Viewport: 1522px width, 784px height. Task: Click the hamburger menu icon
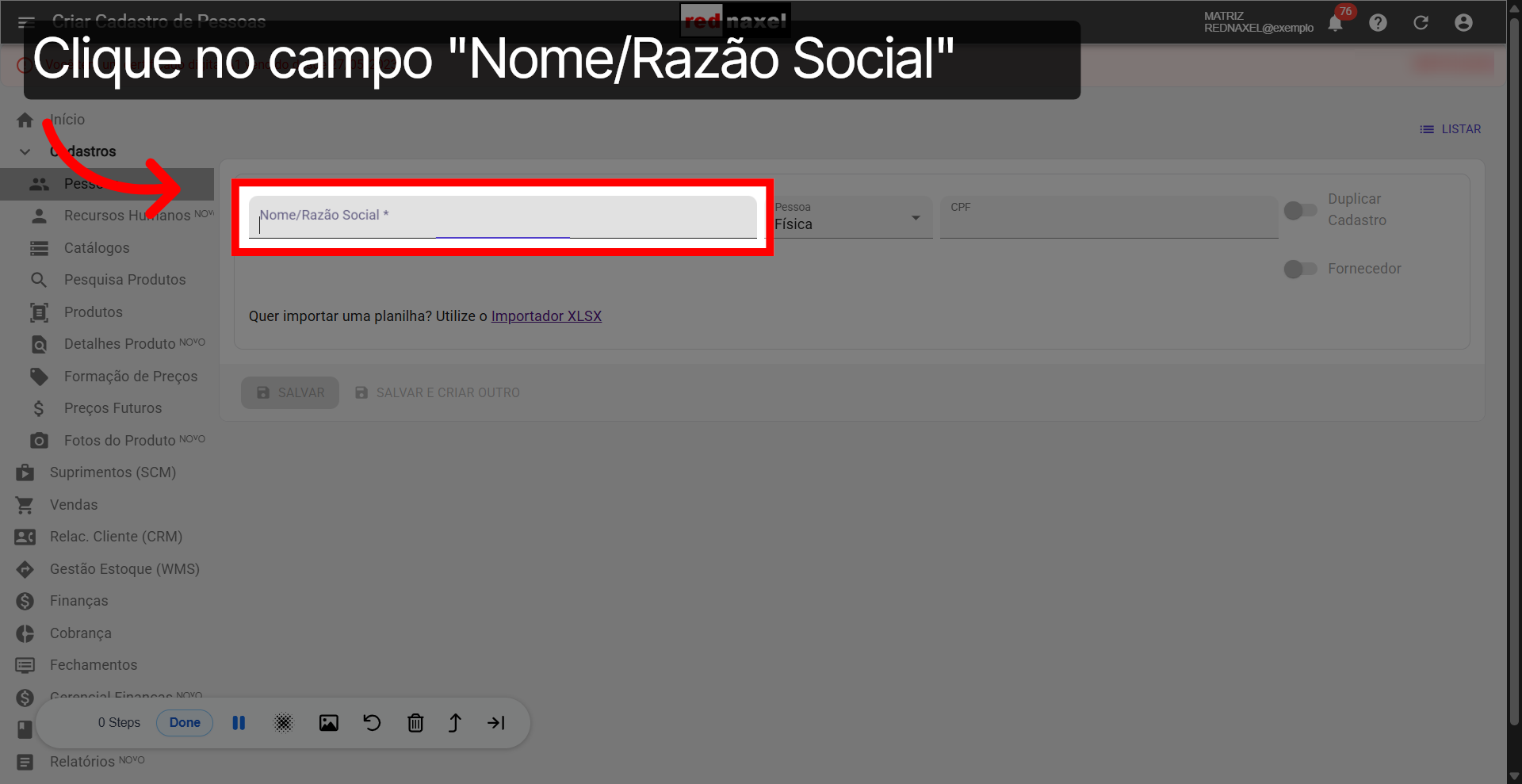pyautogui.click(x=26, y=22)
